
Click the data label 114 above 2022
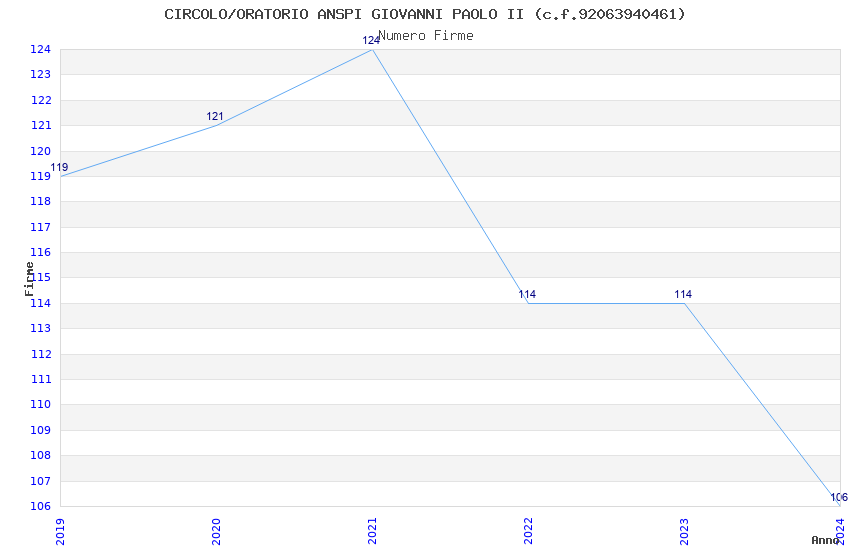click(x=527, y=294)
